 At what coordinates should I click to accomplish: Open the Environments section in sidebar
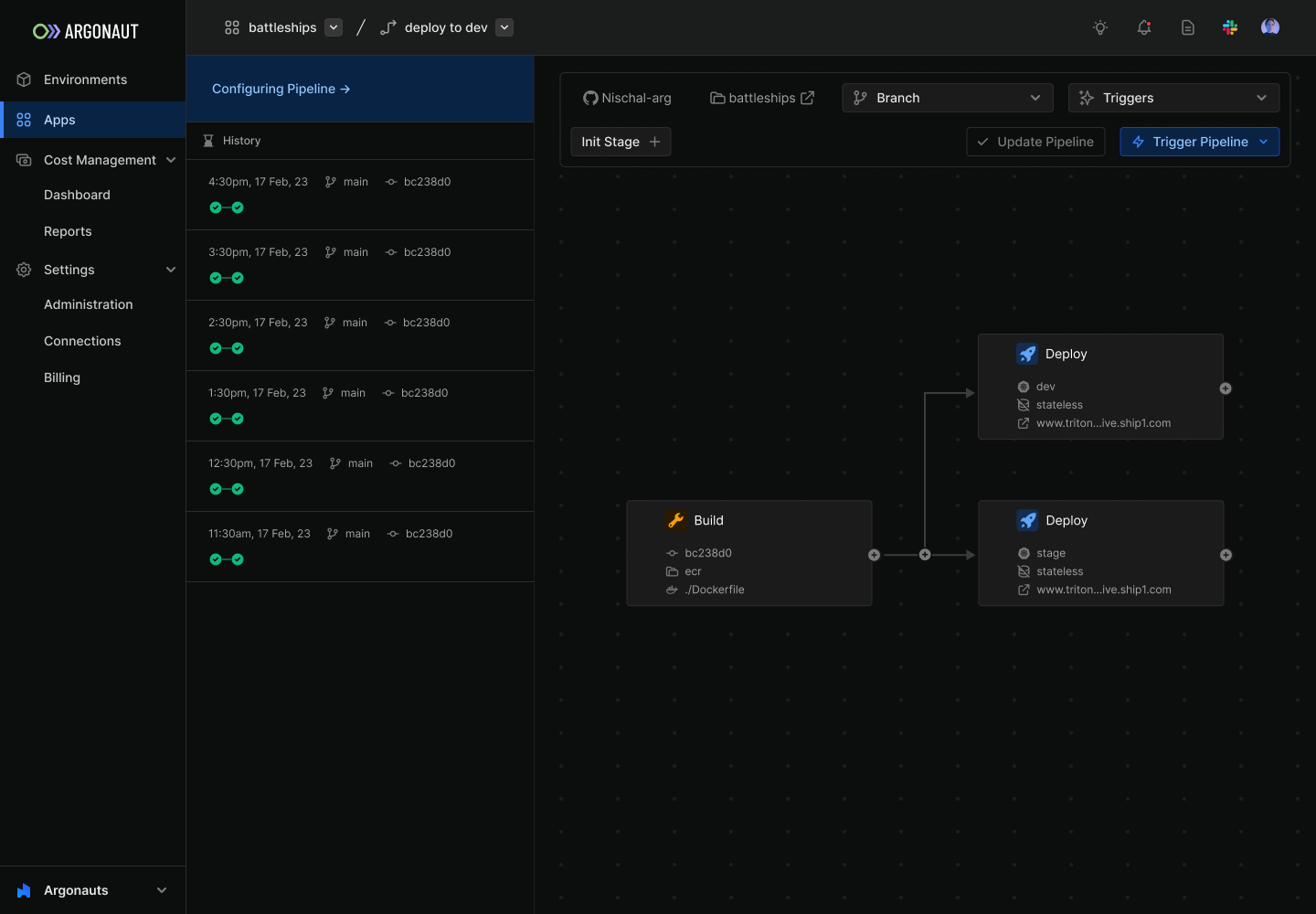[x=85, y=80]
